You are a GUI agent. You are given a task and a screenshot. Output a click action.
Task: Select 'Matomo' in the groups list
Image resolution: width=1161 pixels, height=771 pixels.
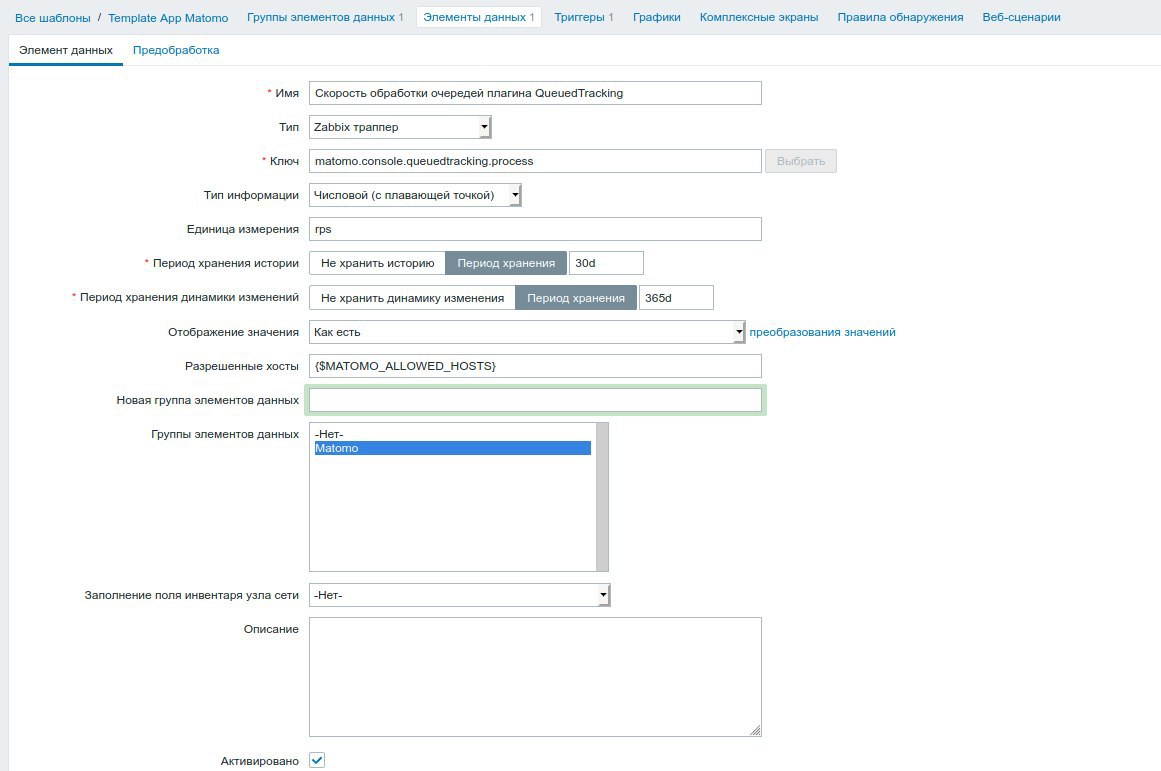452,448
